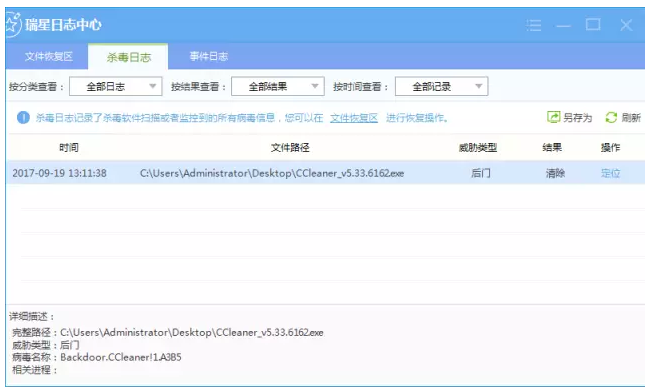Maximize the 瑞星日志中心 window
Viewport: 652px width, 392px height.
pos(593,25)
